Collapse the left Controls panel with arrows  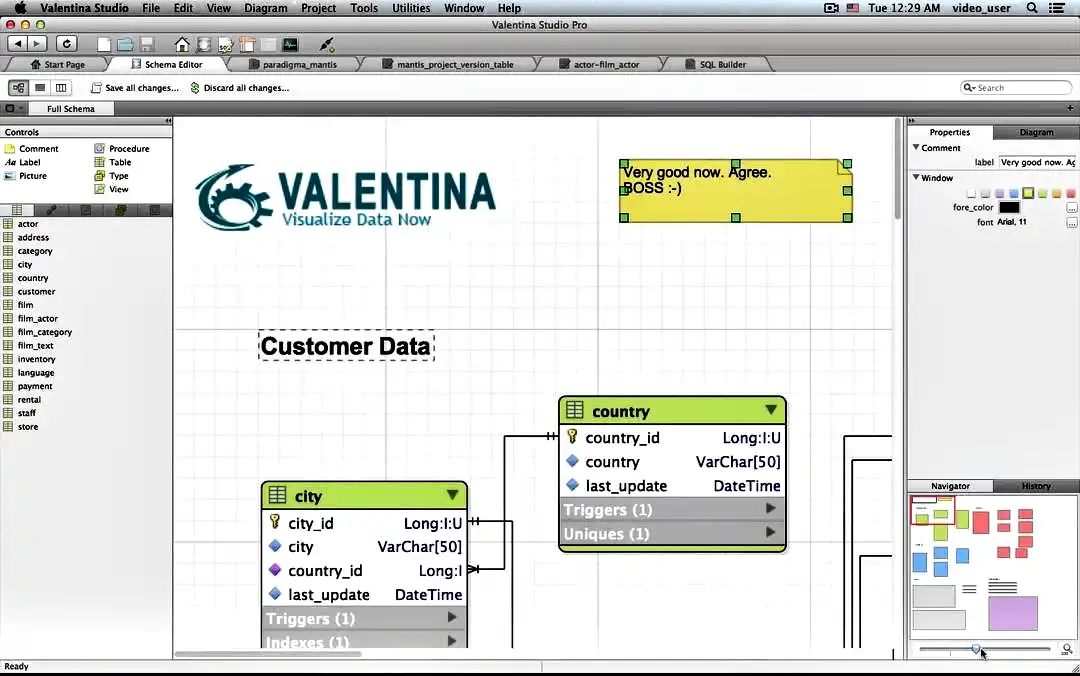point(168,121)
